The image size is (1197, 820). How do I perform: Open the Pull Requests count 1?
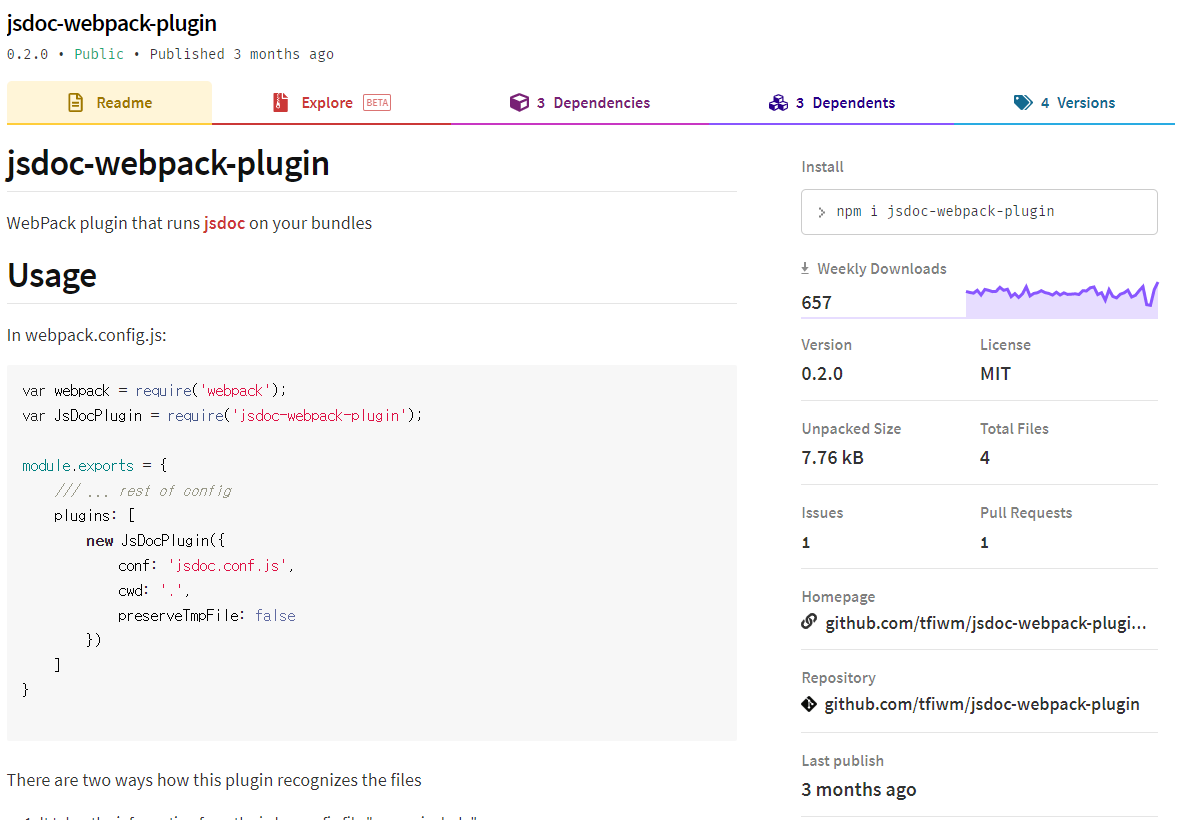click(x=984, y=543)
